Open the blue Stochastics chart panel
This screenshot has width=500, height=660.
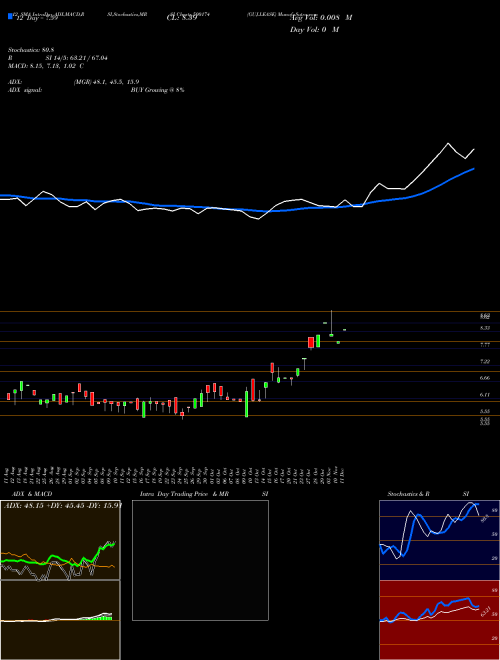439,540
